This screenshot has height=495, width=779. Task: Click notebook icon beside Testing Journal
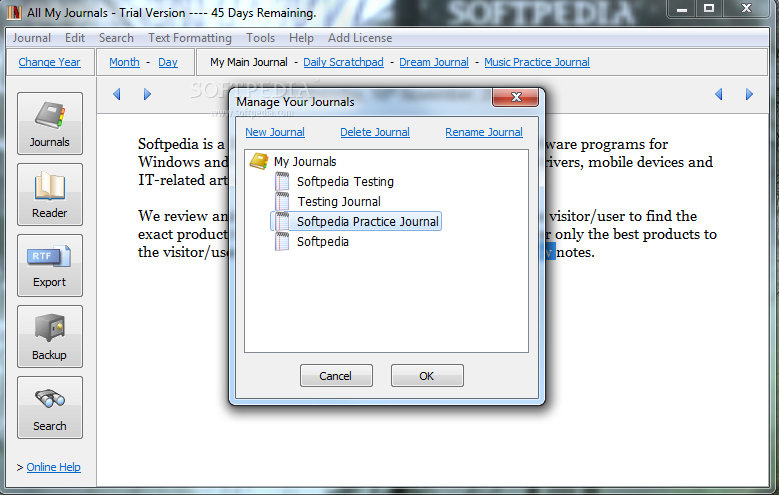pos(282,201)
